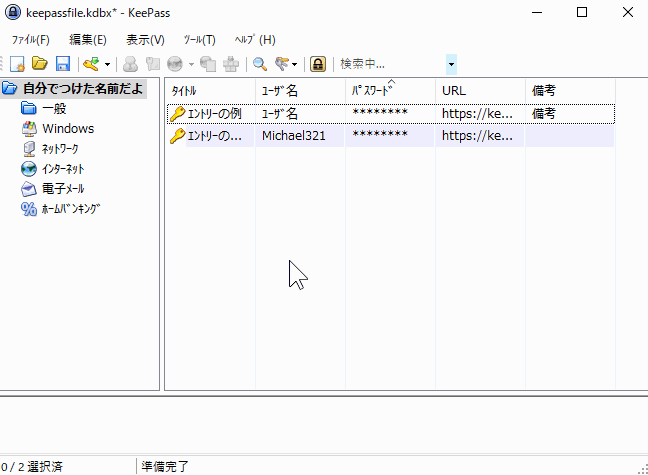This screenshot has height=475, width=648.
Task: Open the 編集(E) menu
Action: [88, 40]
